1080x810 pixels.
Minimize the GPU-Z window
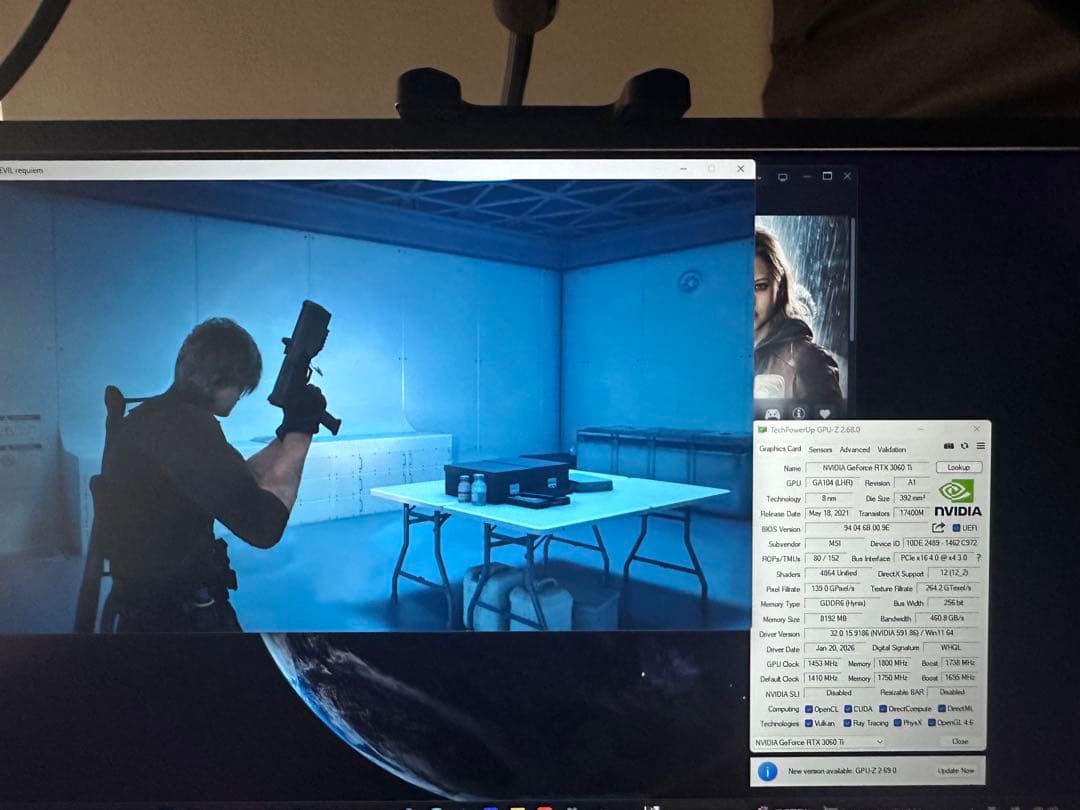[x=922, y=429]
